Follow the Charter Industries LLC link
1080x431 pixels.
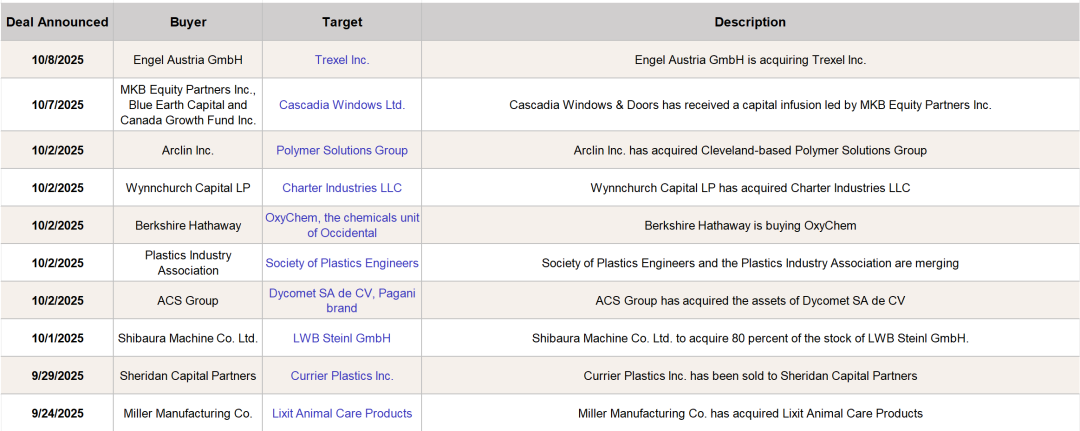[342, 188]
